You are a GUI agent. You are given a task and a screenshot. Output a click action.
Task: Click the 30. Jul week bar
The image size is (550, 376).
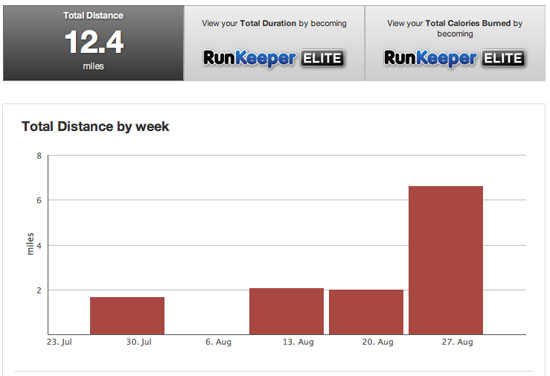coord(127,316)
